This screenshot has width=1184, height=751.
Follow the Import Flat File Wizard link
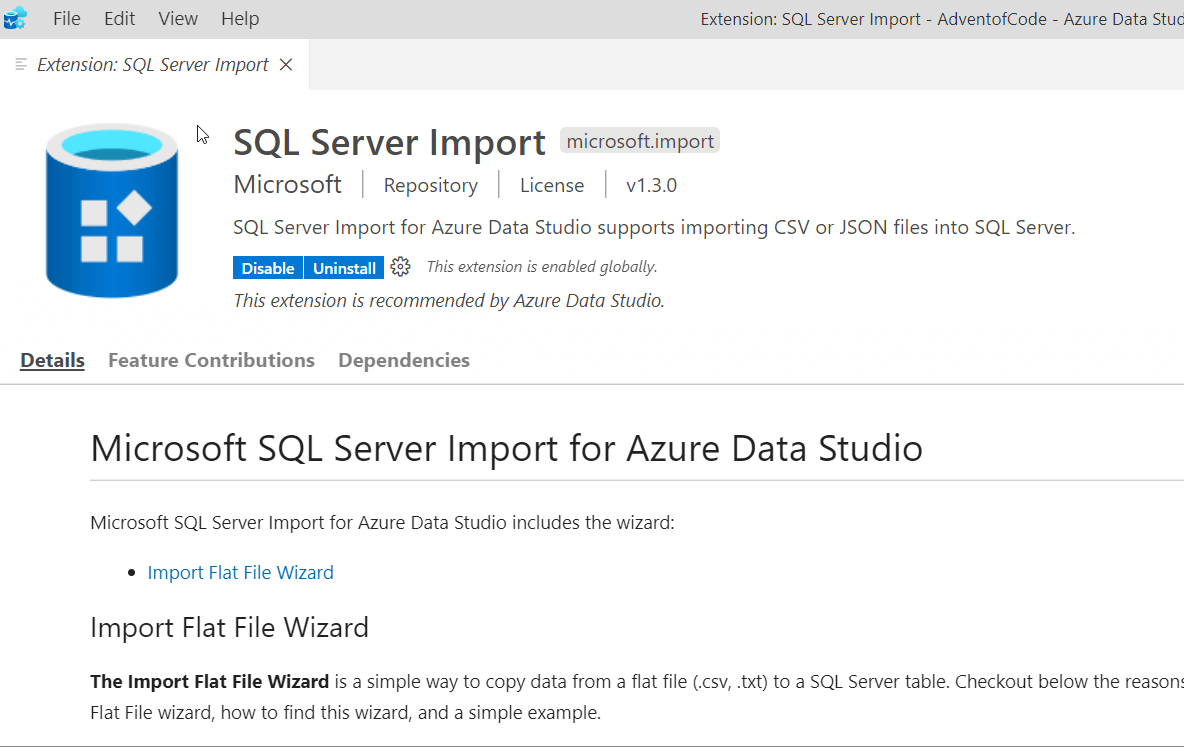(x=240, y=572)
